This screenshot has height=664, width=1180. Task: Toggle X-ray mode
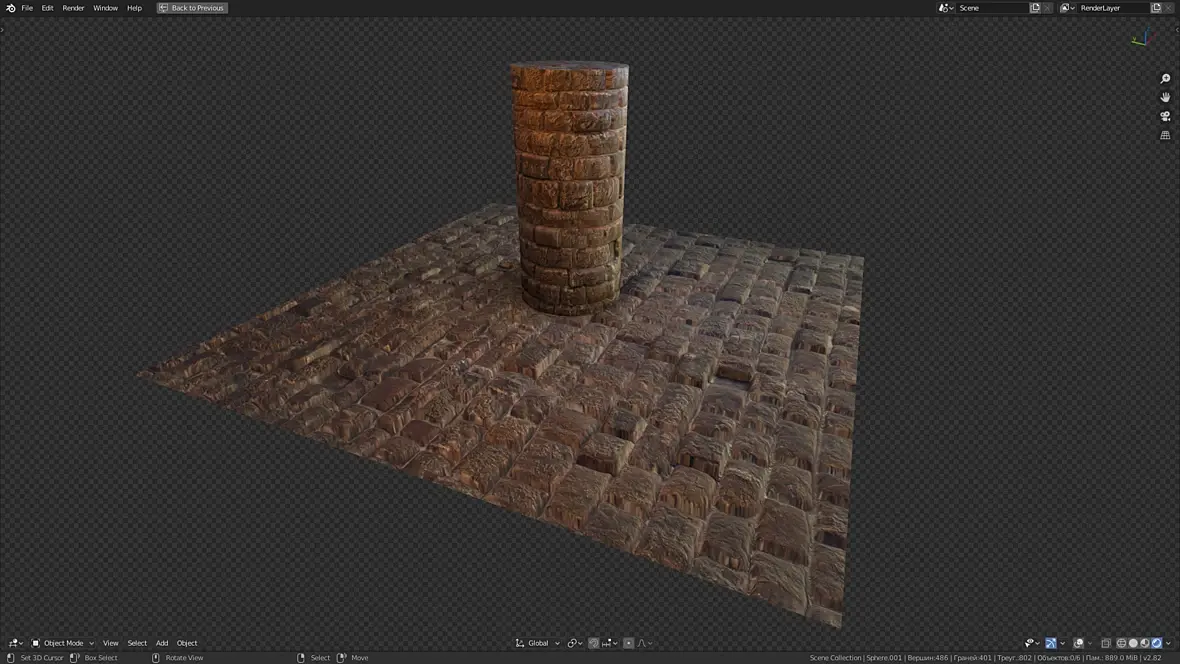[1105, 643]
